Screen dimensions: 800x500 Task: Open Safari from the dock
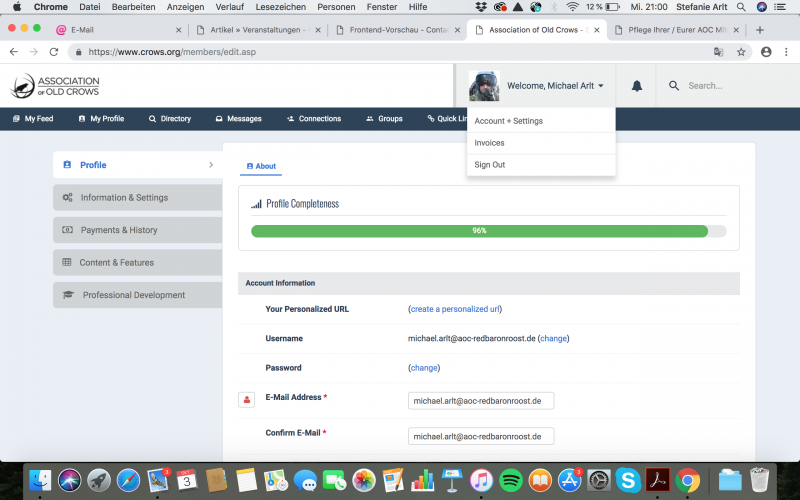128,480
